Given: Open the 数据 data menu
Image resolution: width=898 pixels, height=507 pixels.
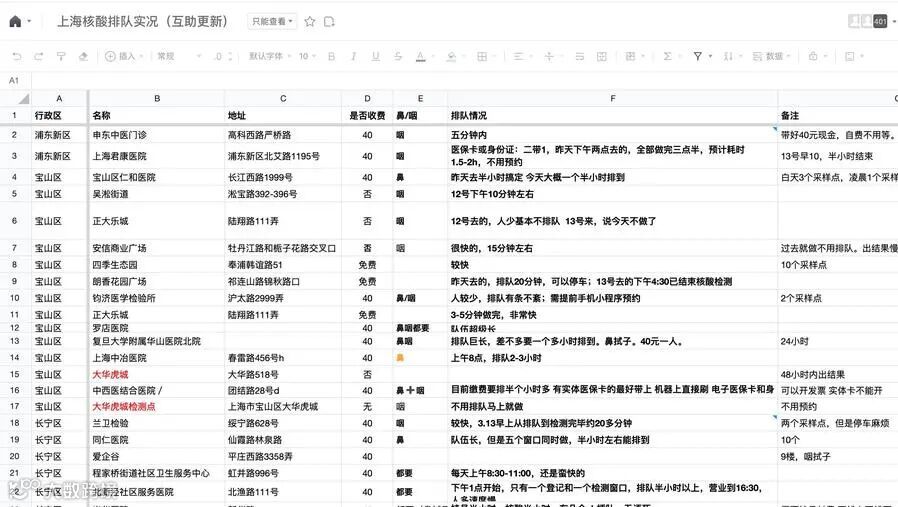Looking at the screenshot, I should coord(771,56).
